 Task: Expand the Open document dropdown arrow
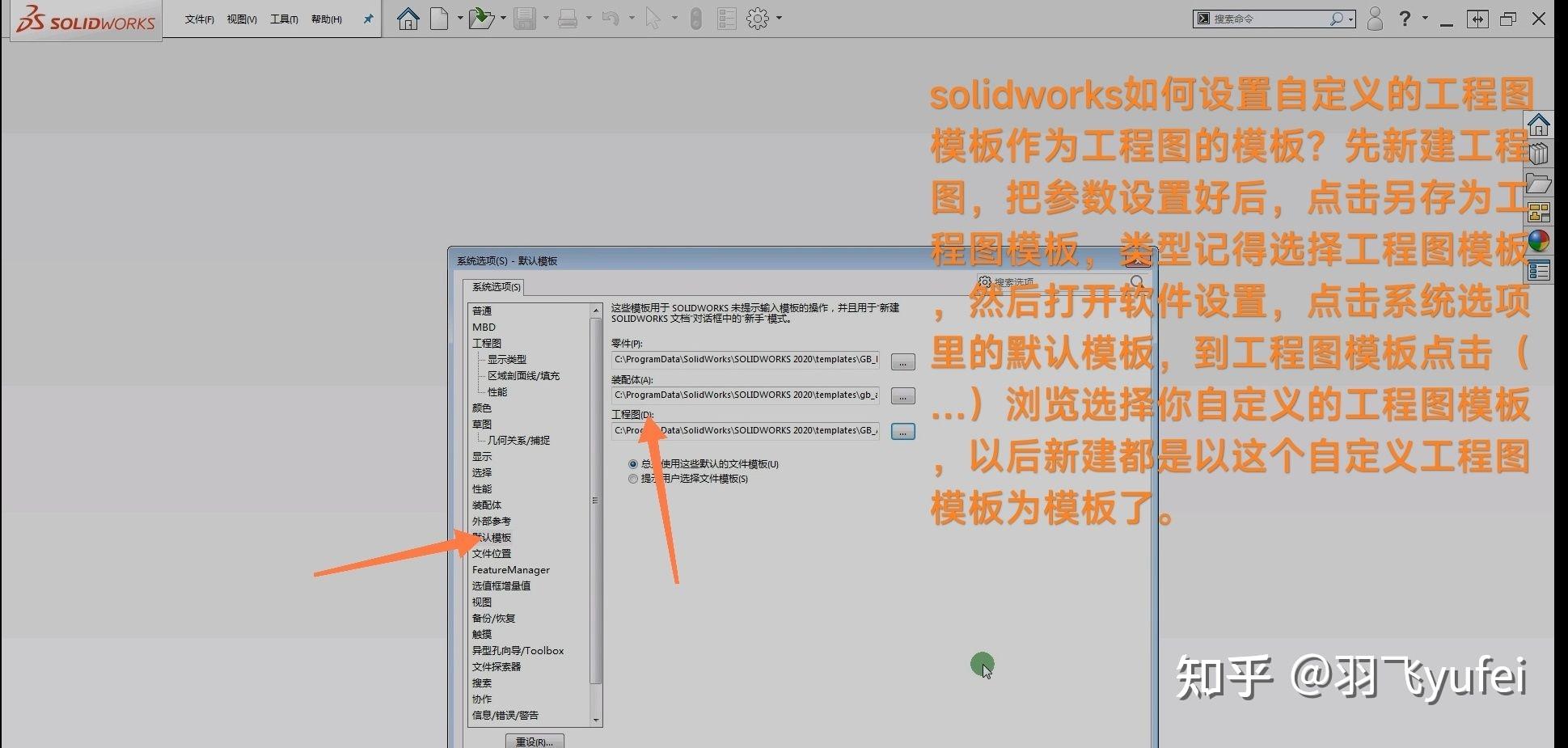click(x=503, y=19)
